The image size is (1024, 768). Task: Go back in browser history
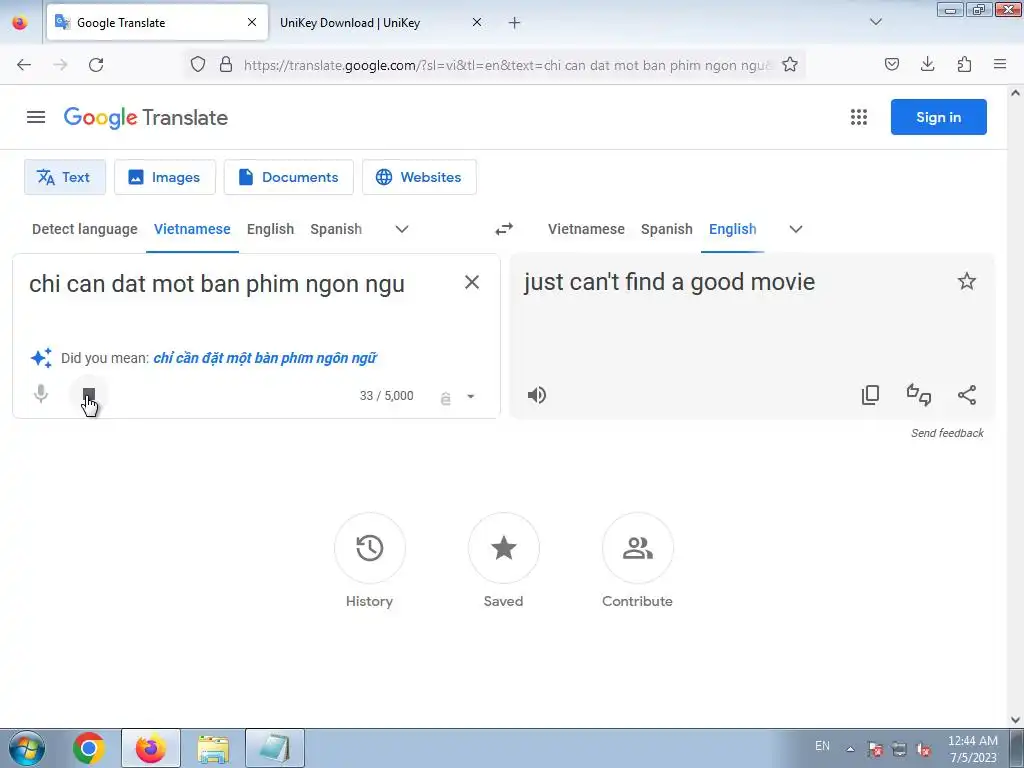[x=24, y=65]
